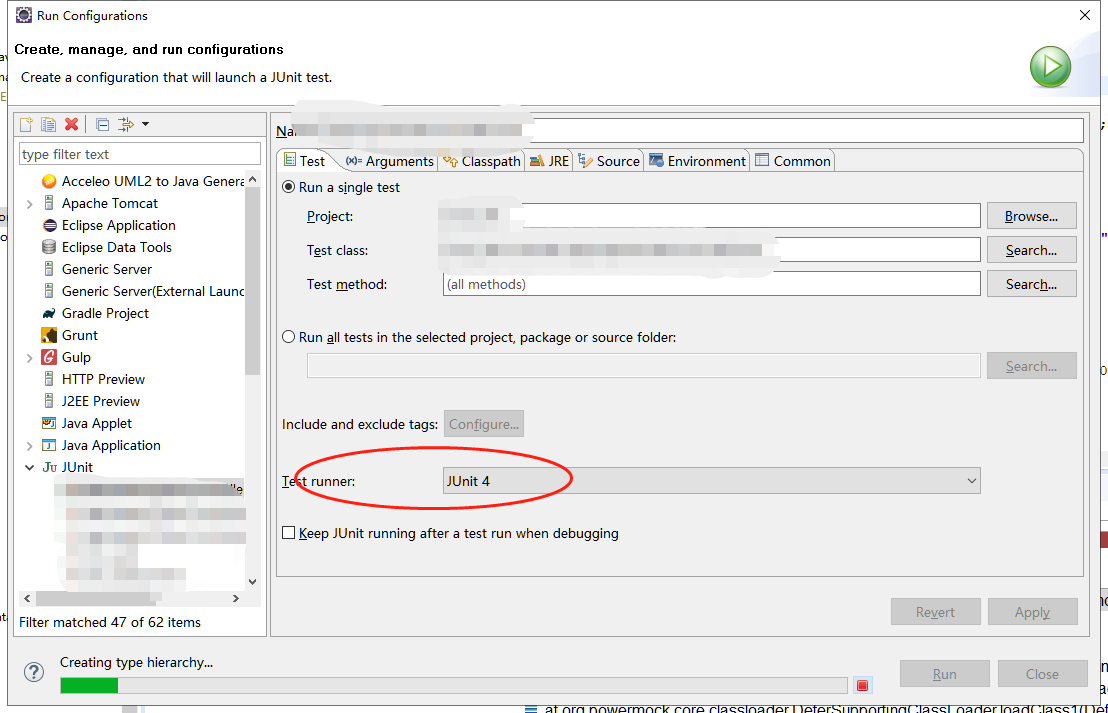This screenshot has width=1108, height=713.
Task: Click Browse button for Project
Action: 1032,216
